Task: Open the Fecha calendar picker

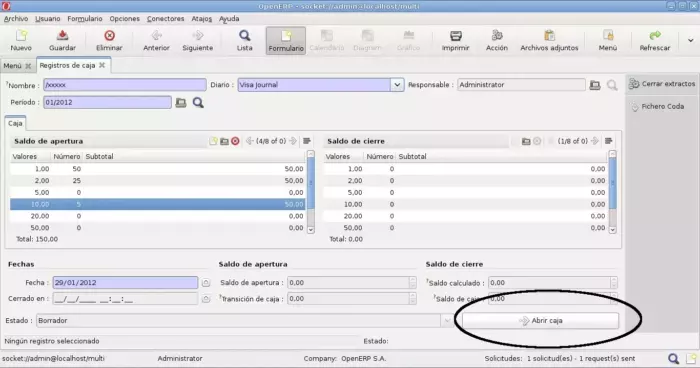Action: point(205,283)
